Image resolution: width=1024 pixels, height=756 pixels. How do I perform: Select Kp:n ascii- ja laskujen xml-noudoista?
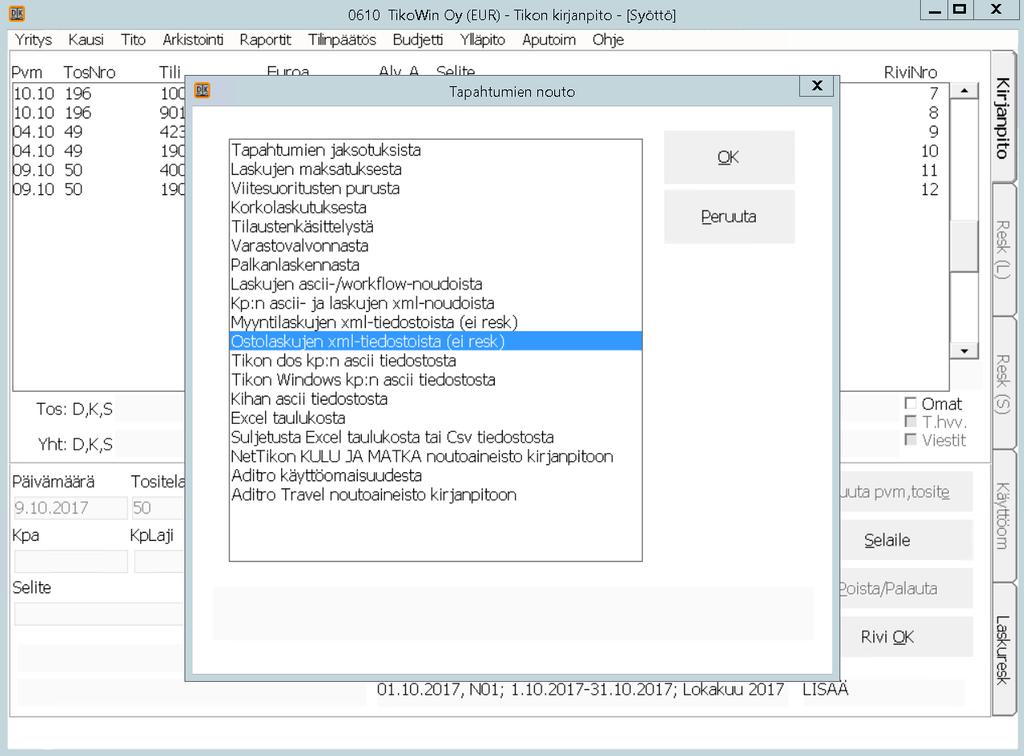coord(436,303)
